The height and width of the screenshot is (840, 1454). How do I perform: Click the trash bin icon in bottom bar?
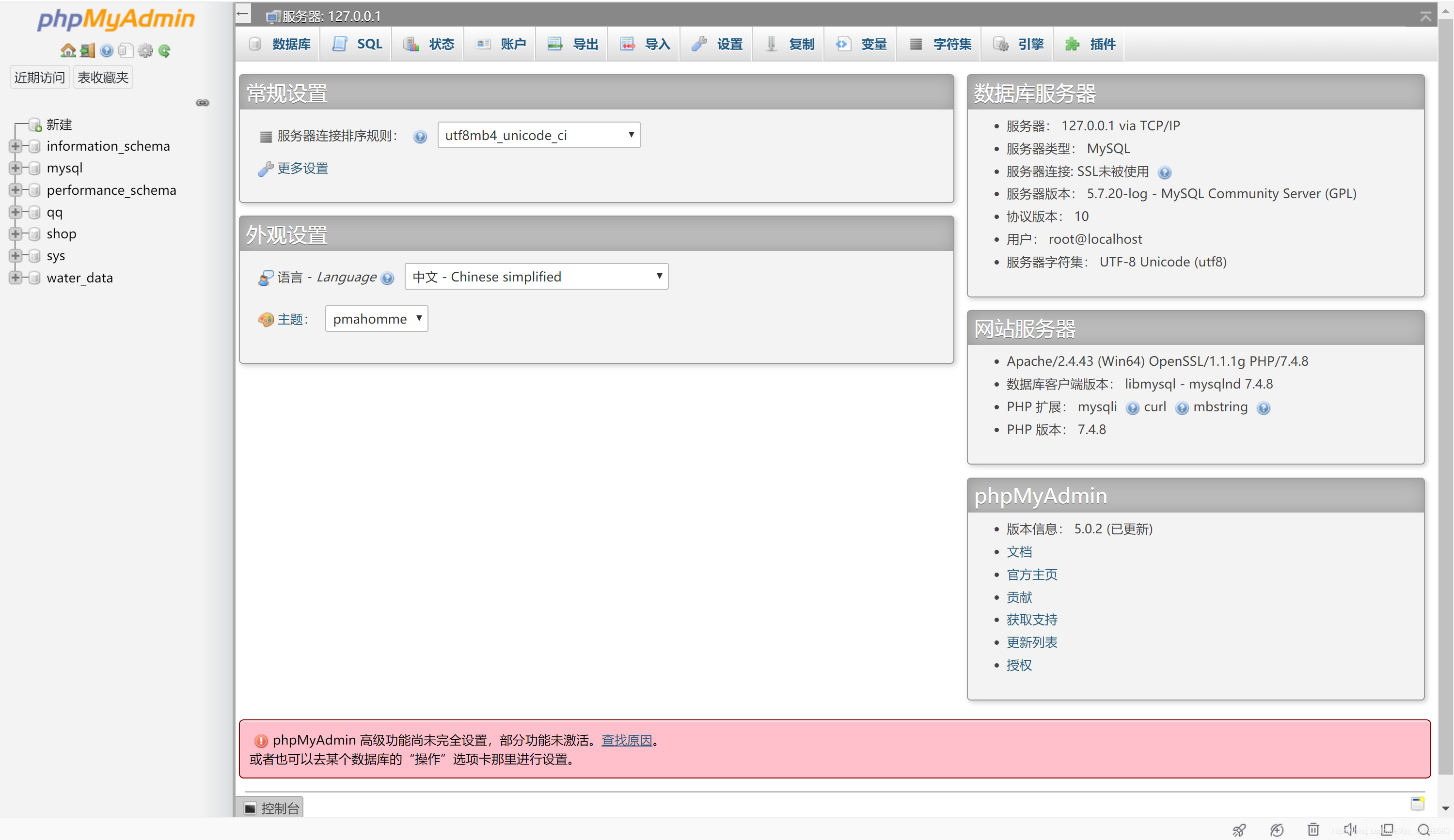pyautogui.click(x=1313, y=829)
